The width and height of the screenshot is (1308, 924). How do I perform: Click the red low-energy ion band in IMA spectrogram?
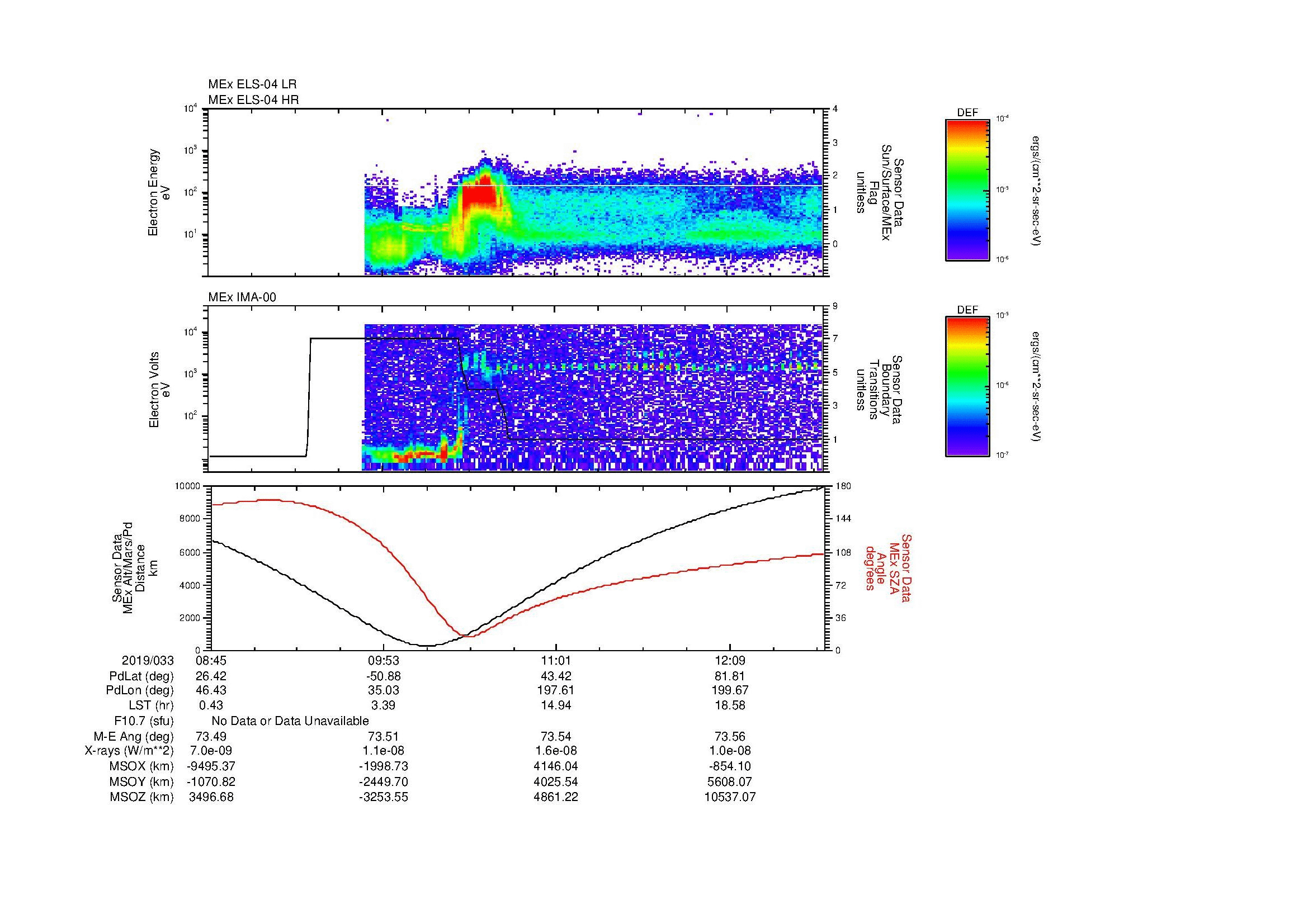[x=423, y=454]
